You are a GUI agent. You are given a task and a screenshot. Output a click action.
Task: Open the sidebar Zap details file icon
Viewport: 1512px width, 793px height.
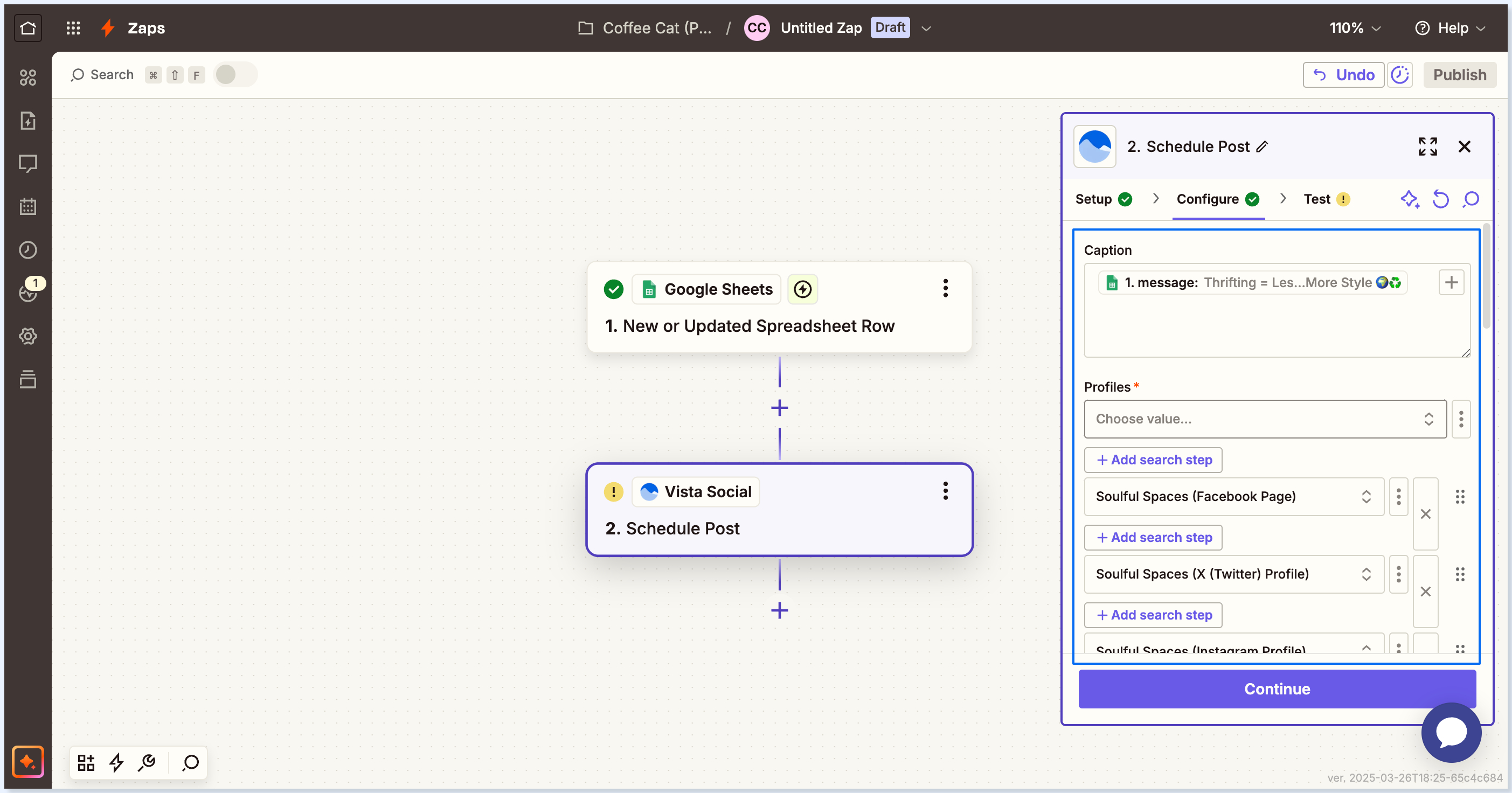pyautogui.click(x=27, y=120)
